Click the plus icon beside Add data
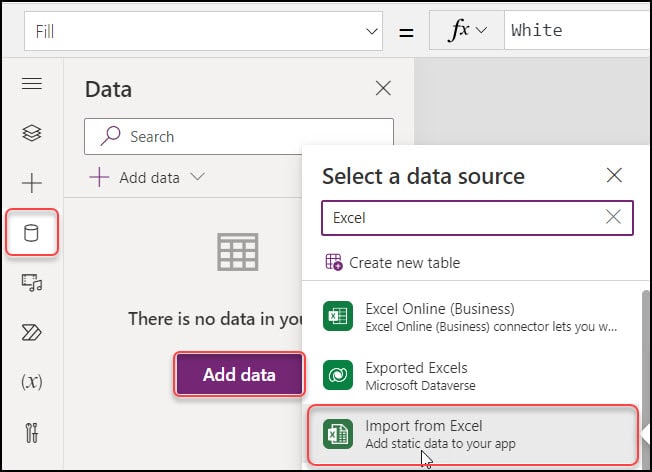The image size is (652, 472). pos(99,178)
